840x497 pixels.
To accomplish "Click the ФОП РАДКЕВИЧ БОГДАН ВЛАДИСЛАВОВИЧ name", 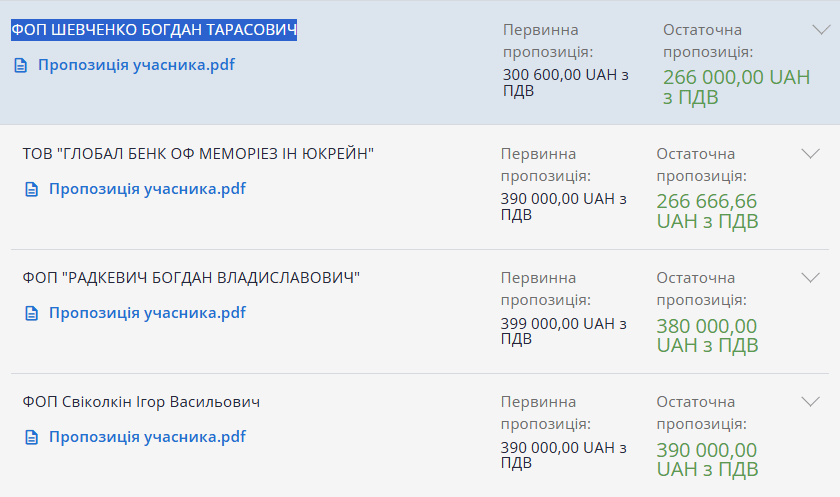I will (x=191, y=278).
